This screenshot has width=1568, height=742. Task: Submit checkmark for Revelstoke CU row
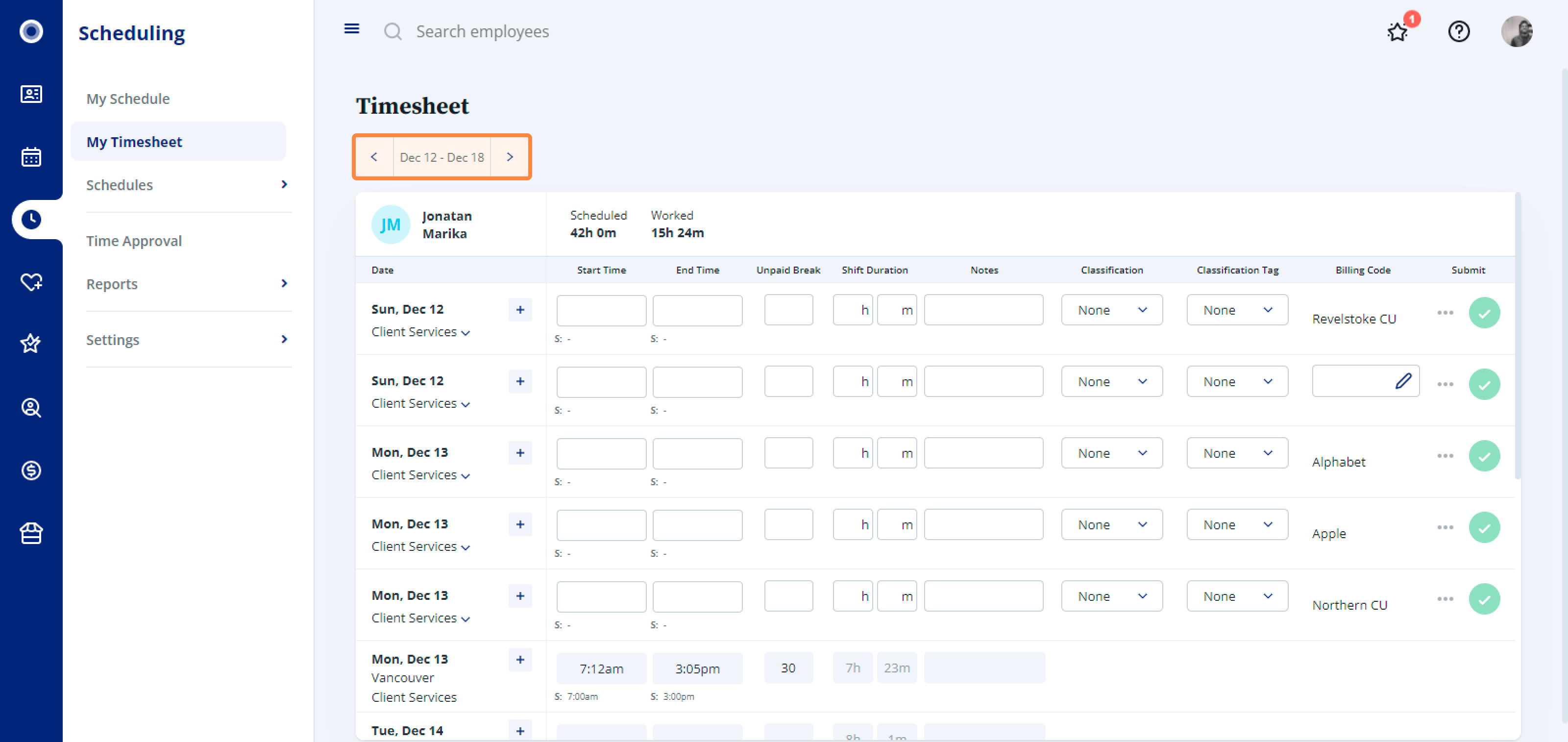tap(1484, 313)
